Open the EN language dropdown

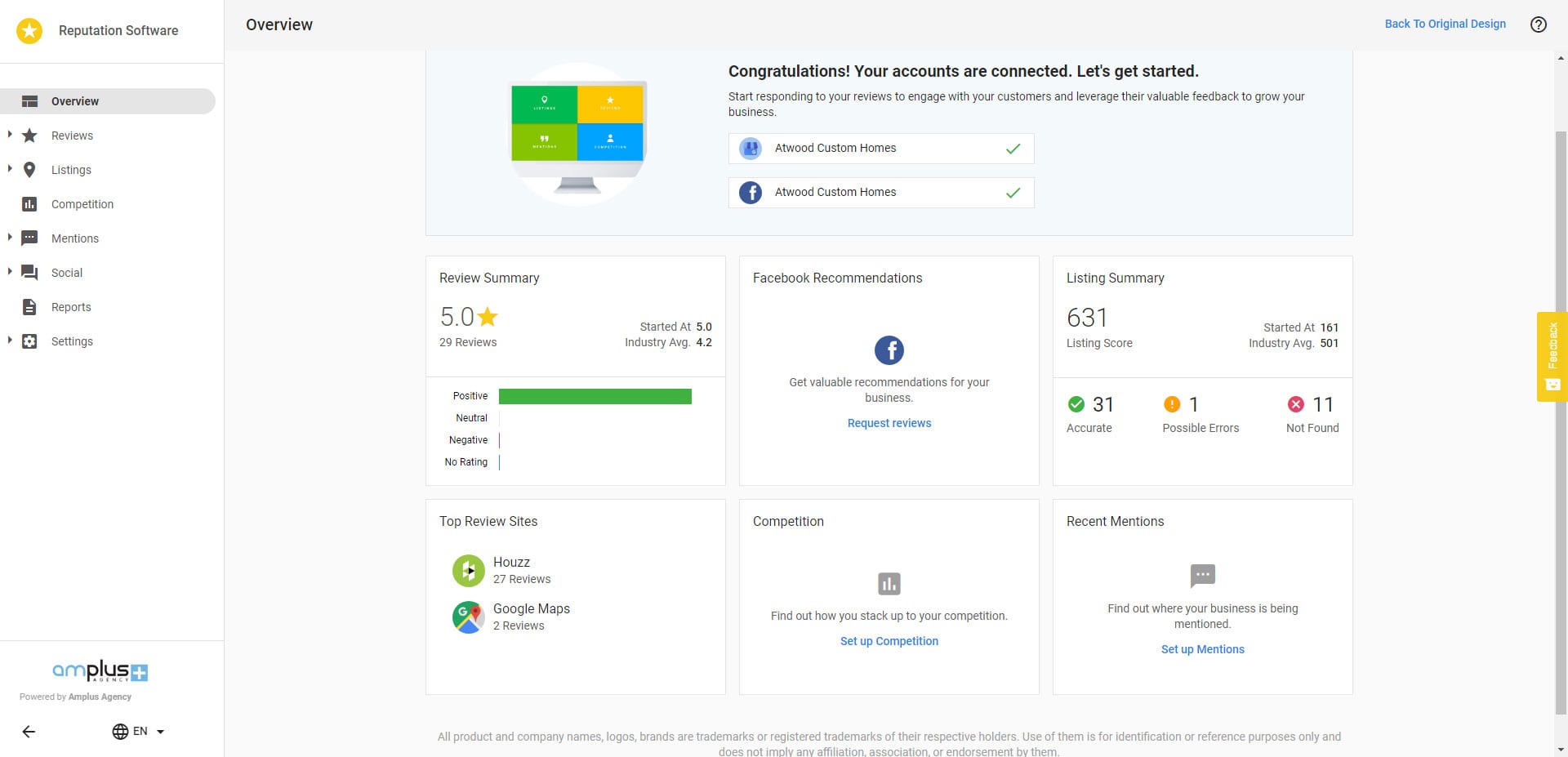(139, 732)
